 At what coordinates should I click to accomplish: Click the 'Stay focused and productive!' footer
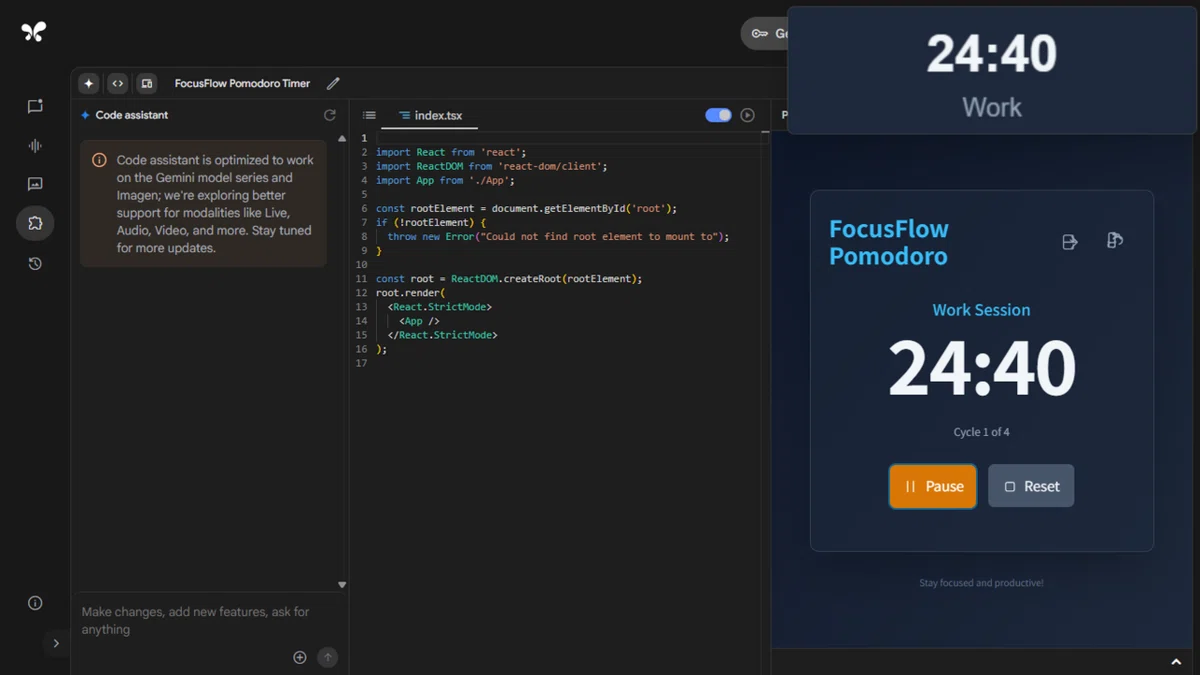pyautogui.click(x=981, y=582)
